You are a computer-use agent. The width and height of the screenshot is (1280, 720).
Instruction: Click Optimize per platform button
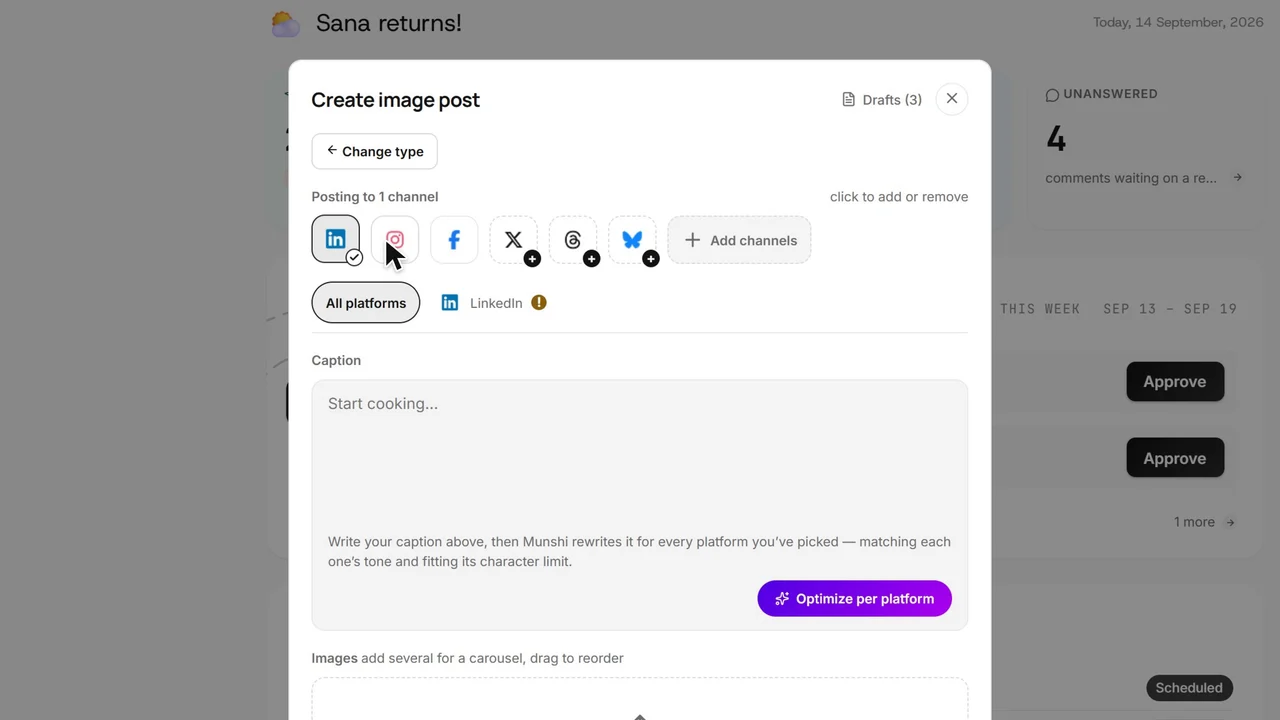pos(854,599)
